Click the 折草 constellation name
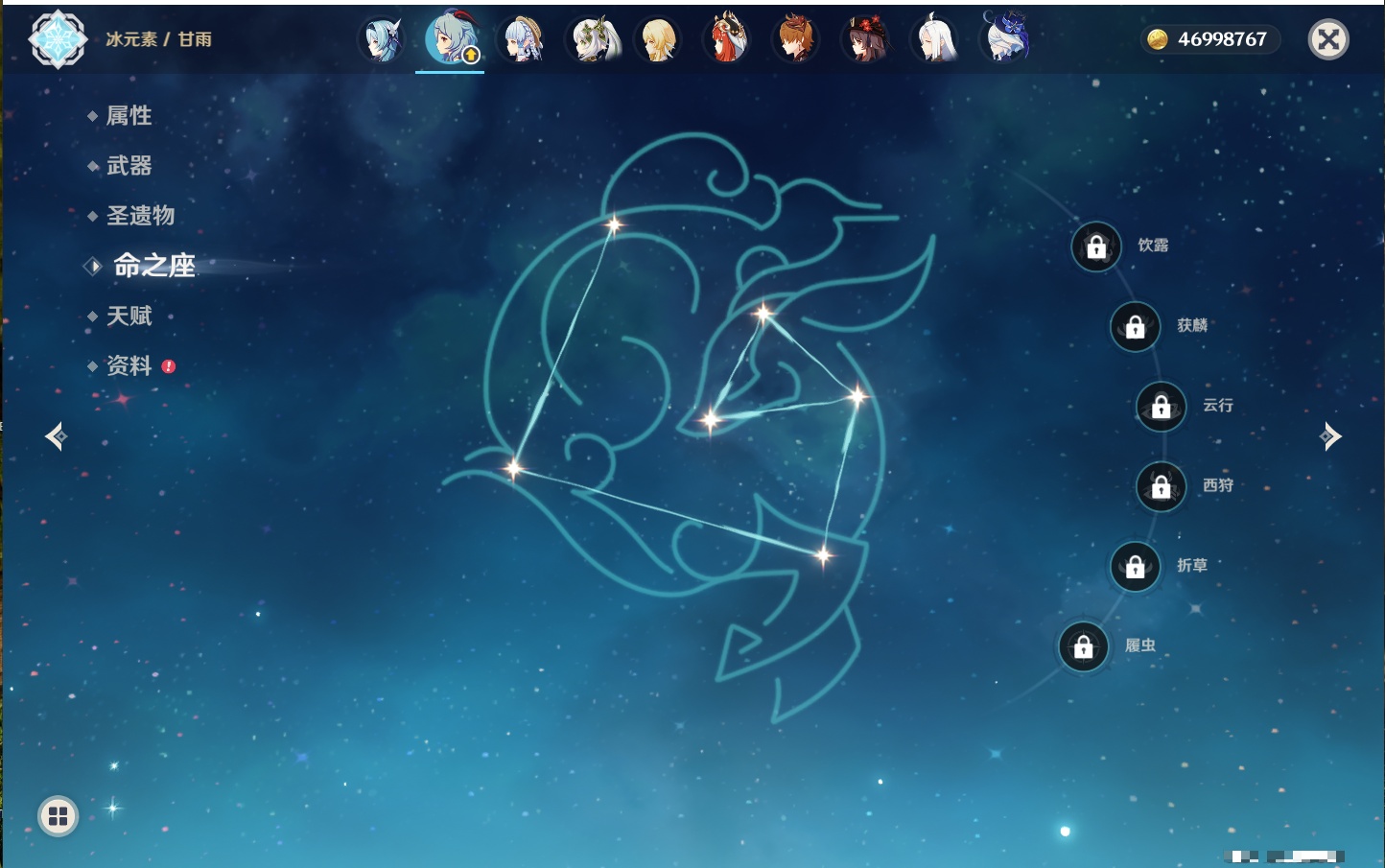 pyautogui.click(x=1192, y=566)
